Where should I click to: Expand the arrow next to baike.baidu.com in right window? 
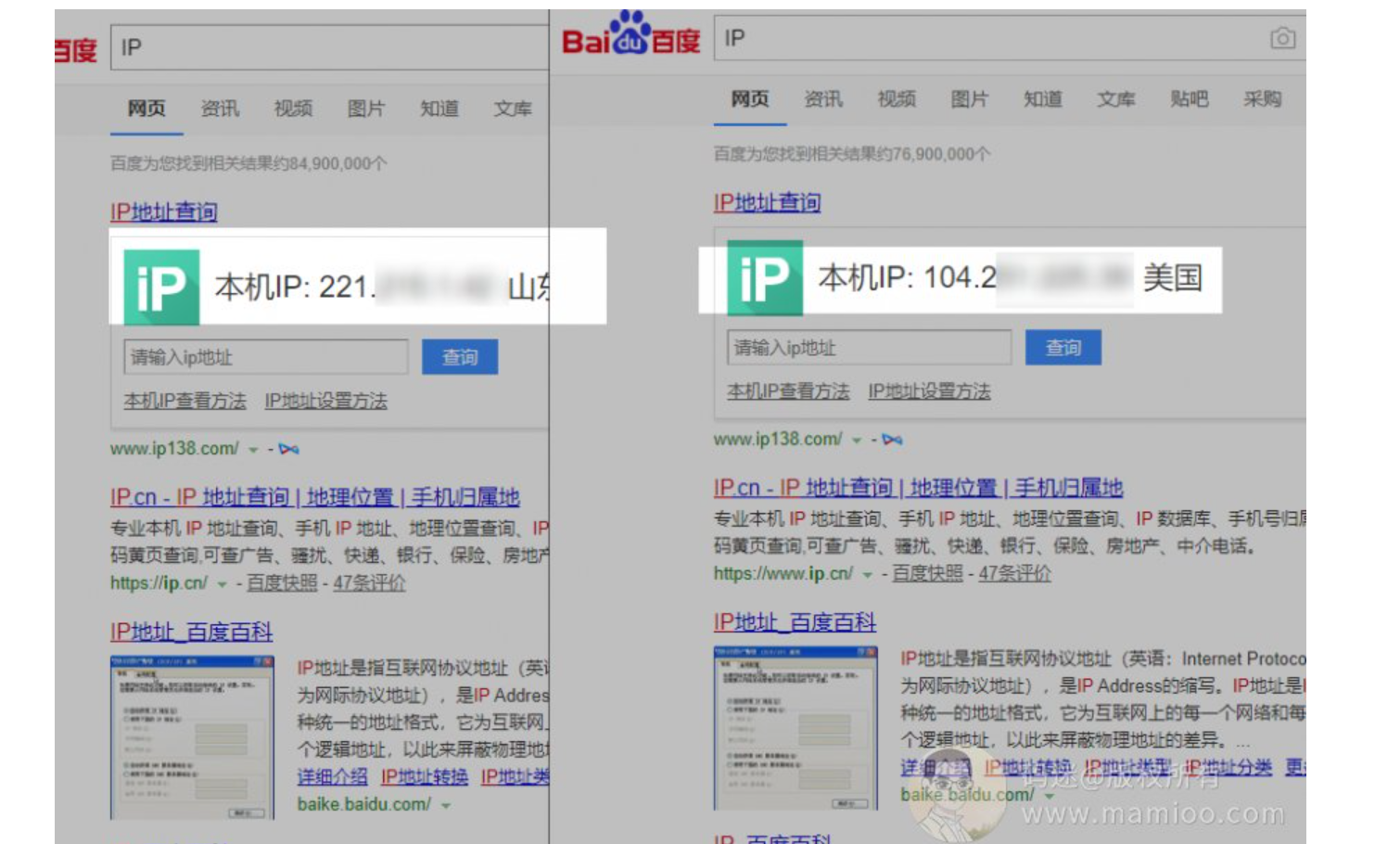(1050, 796)
